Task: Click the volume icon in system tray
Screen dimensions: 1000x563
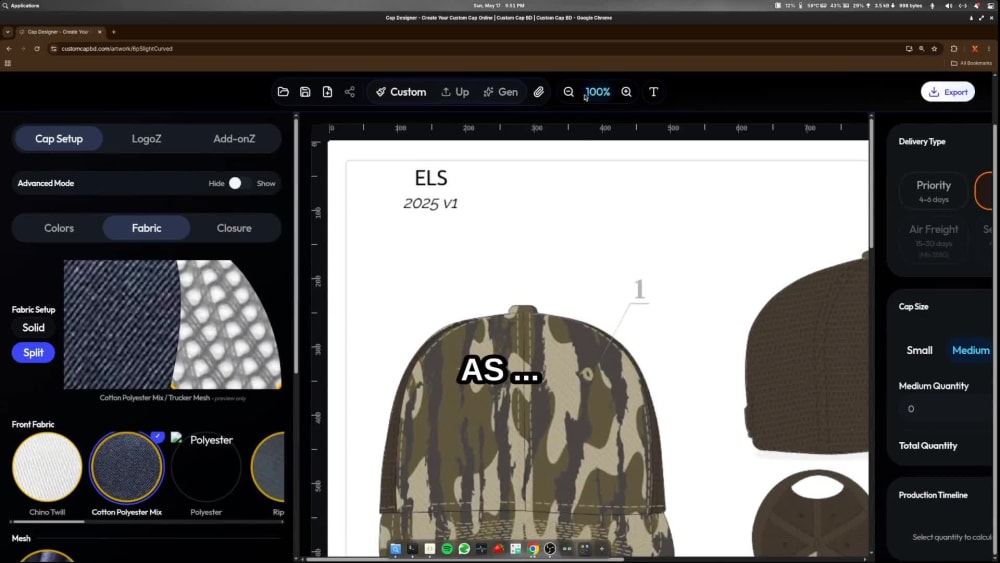Action: pos(948,5)
